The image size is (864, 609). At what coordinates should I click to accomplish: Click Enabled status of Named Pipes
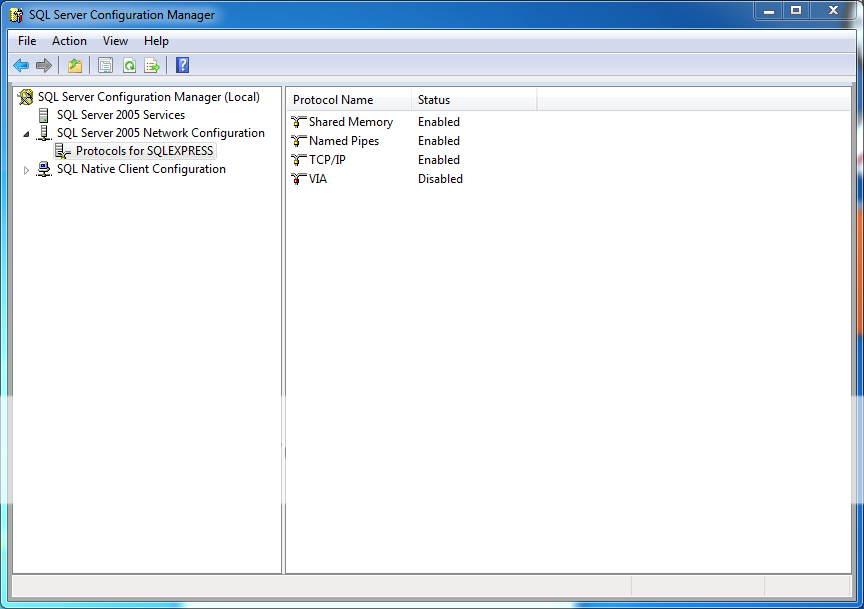click(439, 141)
